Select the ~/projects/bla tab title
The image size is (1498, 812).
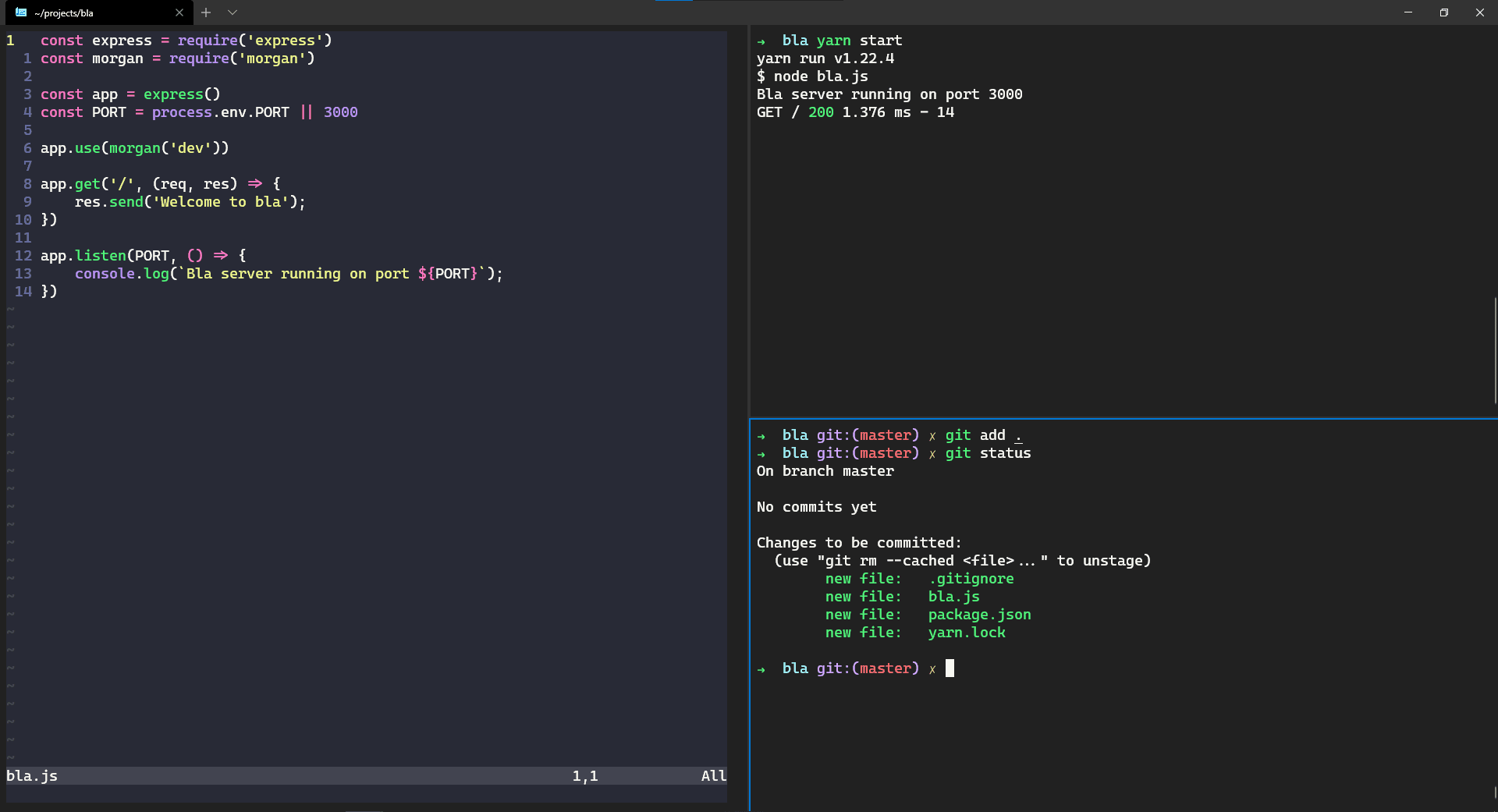tap(64, 13)
